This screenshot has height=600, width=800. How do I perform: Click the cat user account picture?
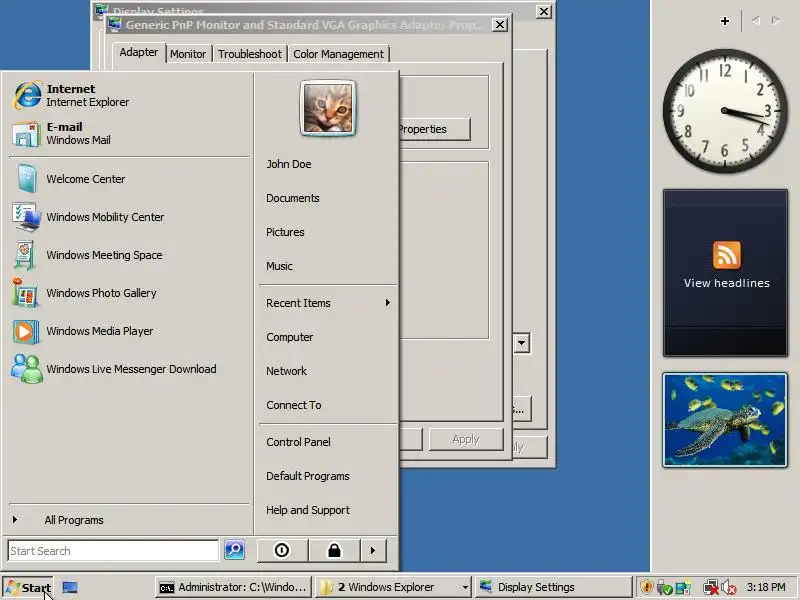point(328,108)
